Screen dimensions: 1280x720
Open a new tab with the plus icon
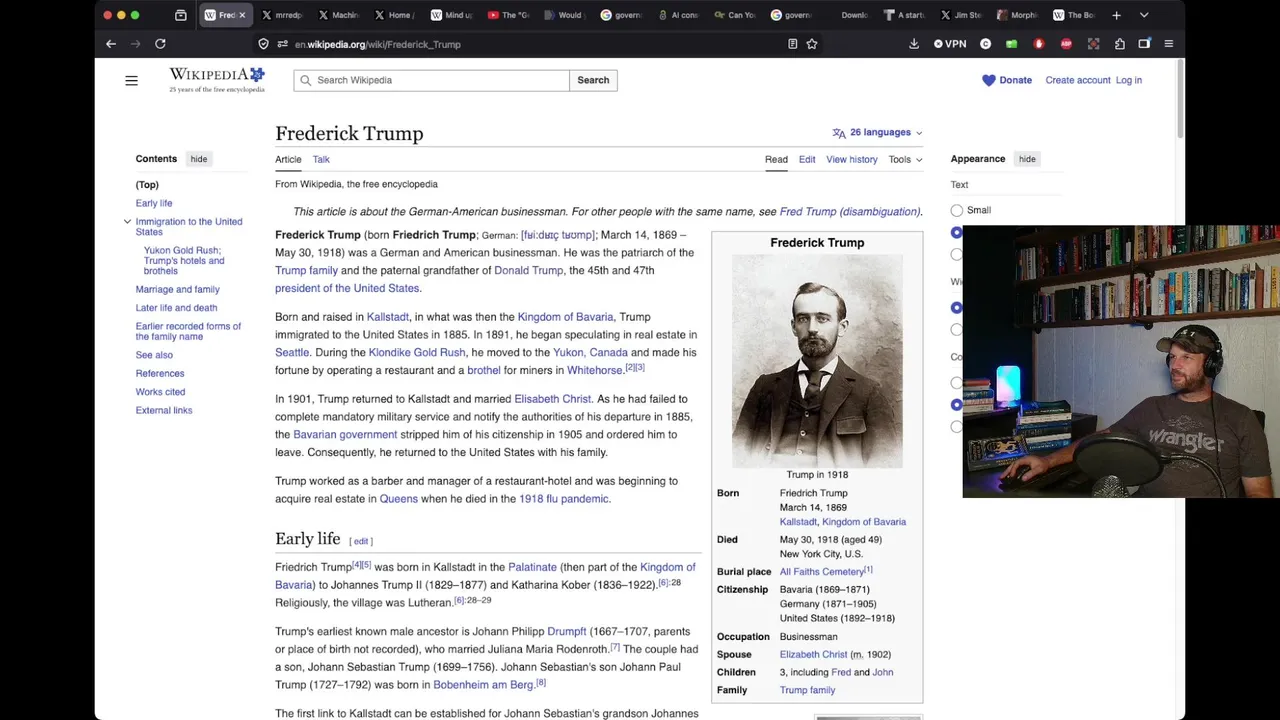point(1116,15)
